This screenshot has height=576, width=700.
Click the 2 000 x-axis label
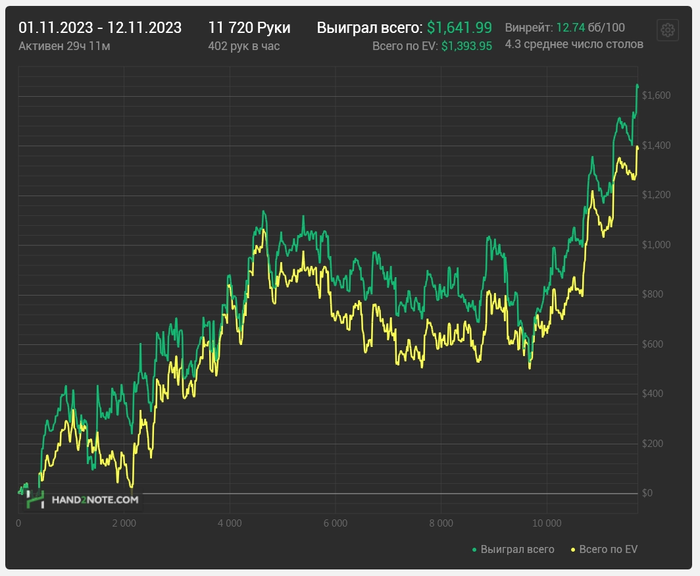click(x=124, y=523)
